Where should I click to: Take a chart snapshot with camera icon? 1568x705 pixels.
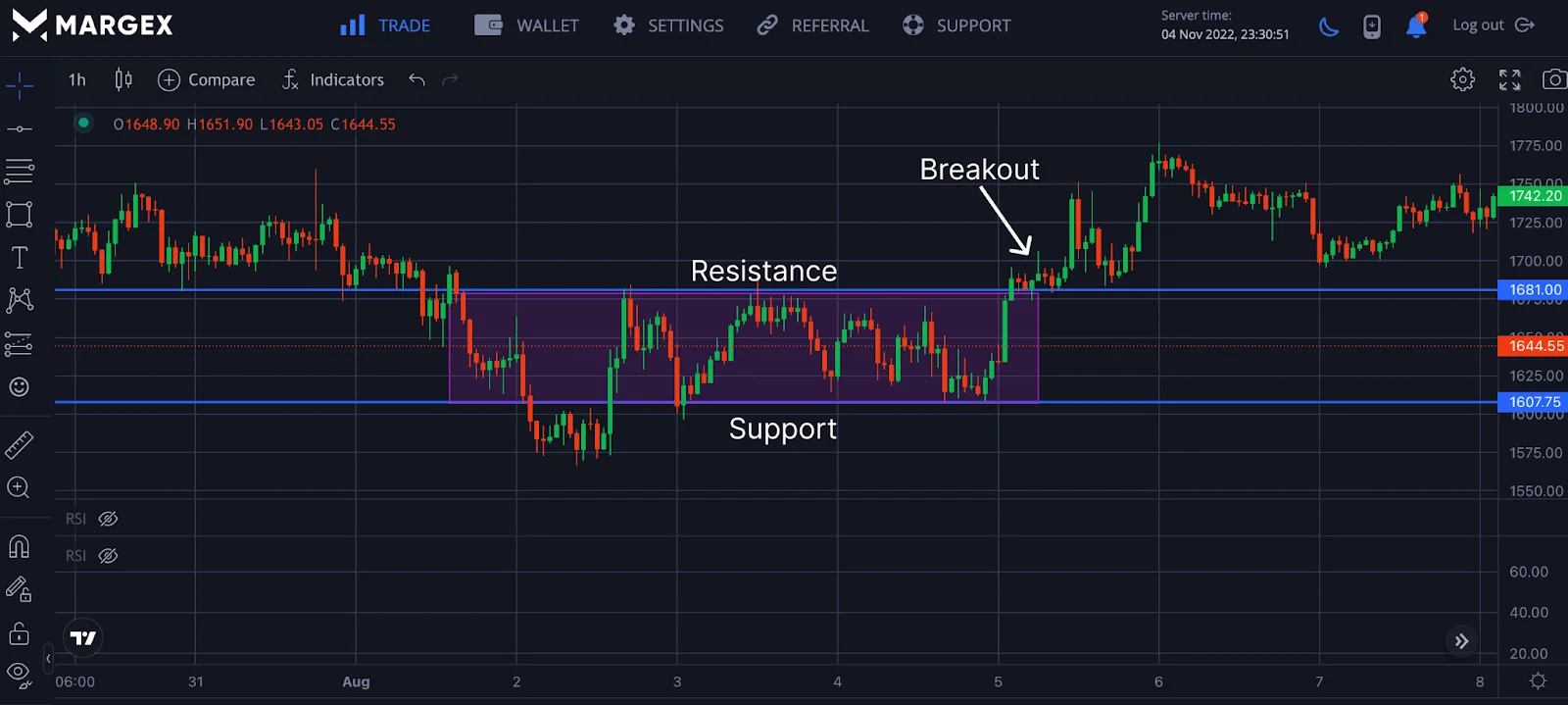point(1553,79)
